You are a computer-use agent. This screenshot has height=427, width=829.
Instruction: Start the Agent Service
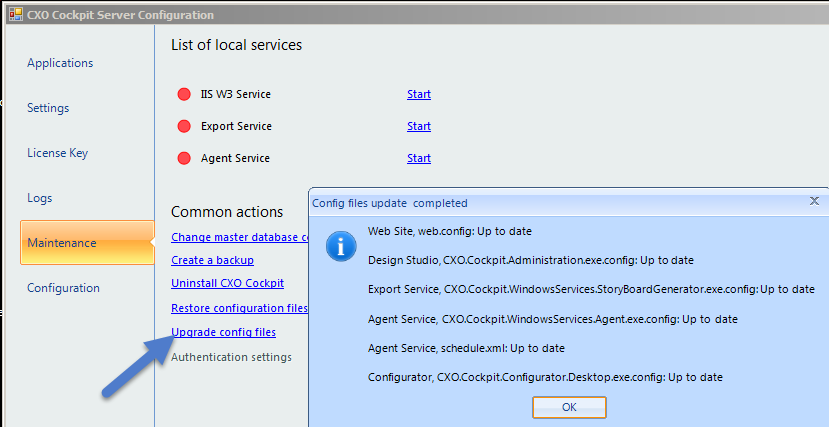click(419, 158)
